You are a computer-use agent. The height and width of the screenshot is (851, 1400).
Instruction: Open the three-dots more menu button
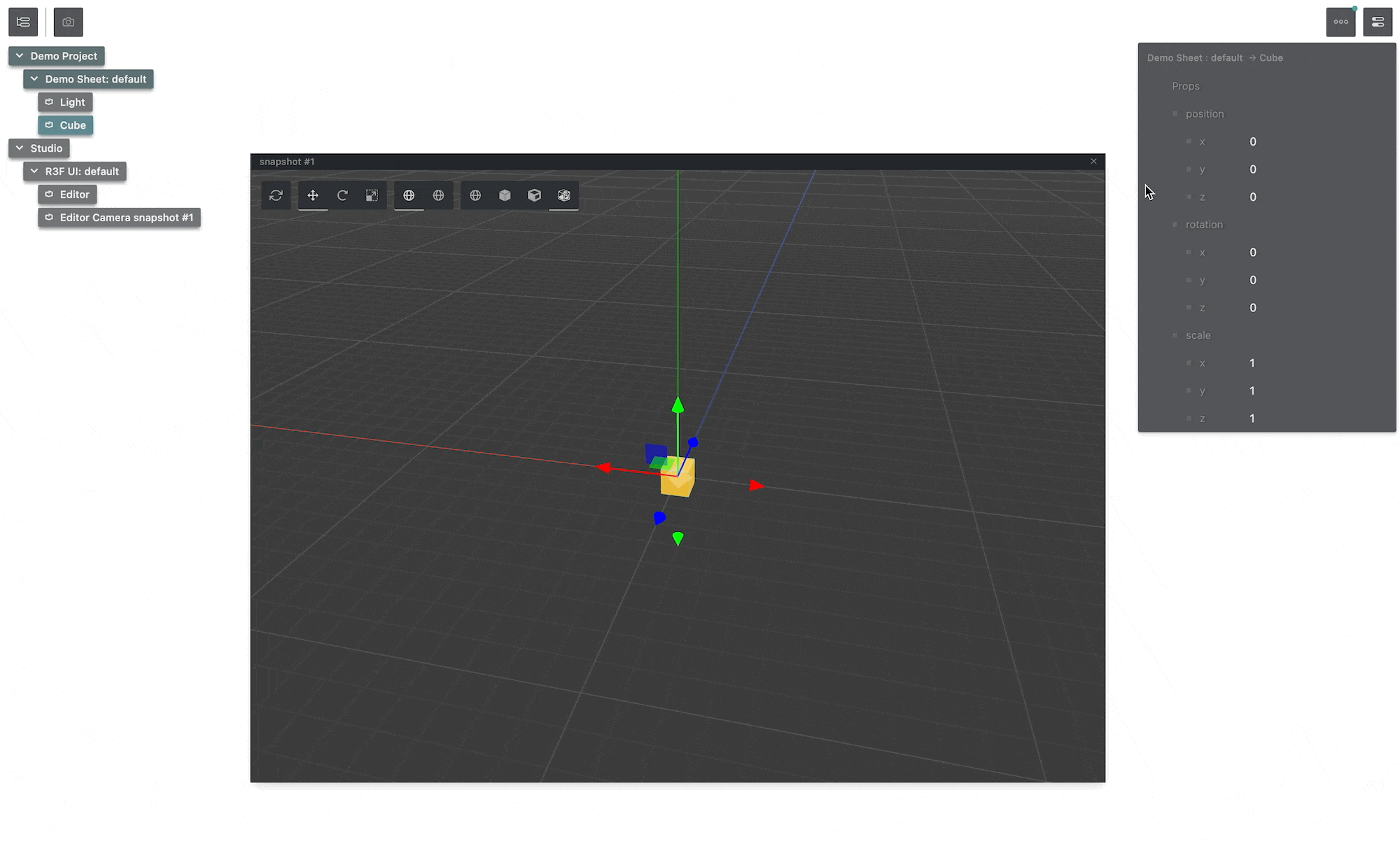pos(1340,22)
